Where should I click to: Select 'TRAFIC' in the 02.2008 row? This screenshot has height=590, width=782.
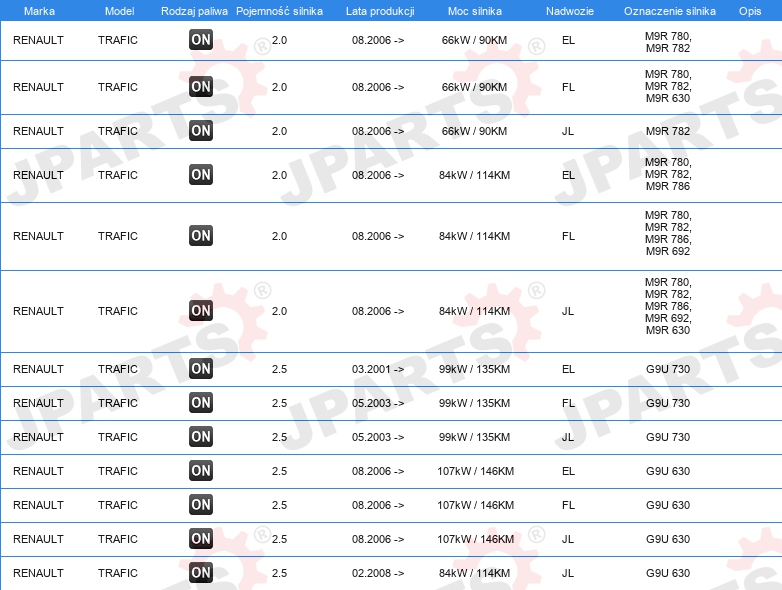118,573
